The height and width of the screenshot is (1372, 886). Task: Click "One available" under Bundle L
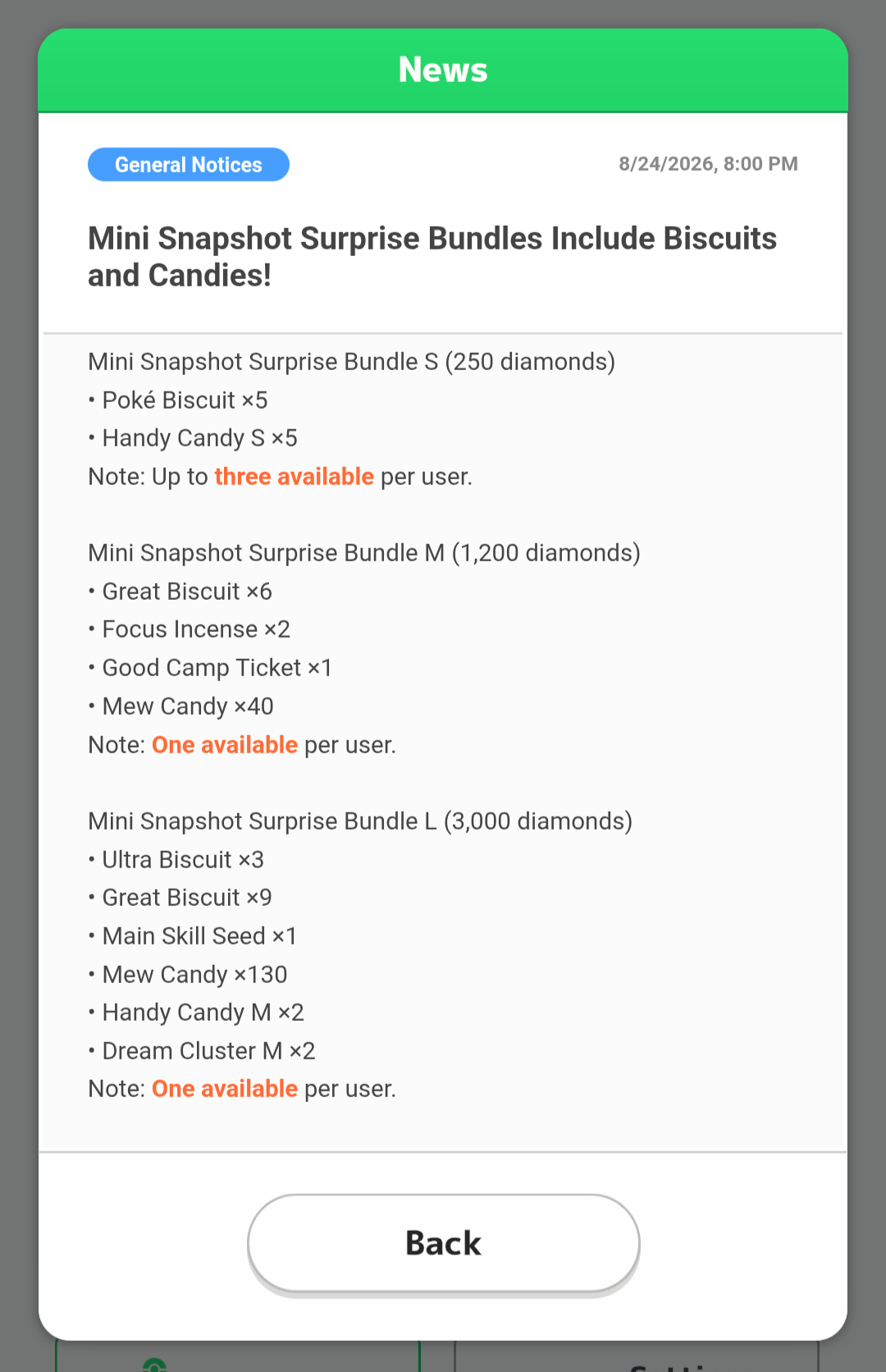coord(225,1089)
